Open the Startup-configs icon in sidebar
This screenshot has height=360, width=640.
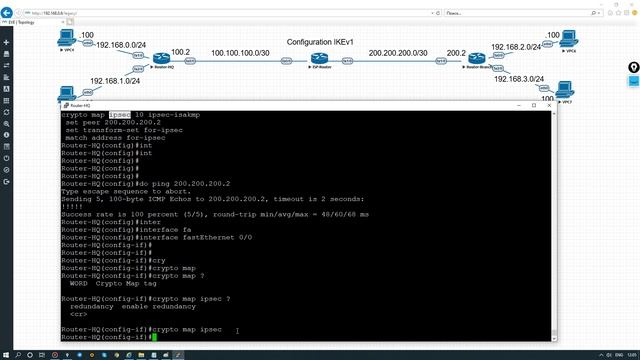6,77
